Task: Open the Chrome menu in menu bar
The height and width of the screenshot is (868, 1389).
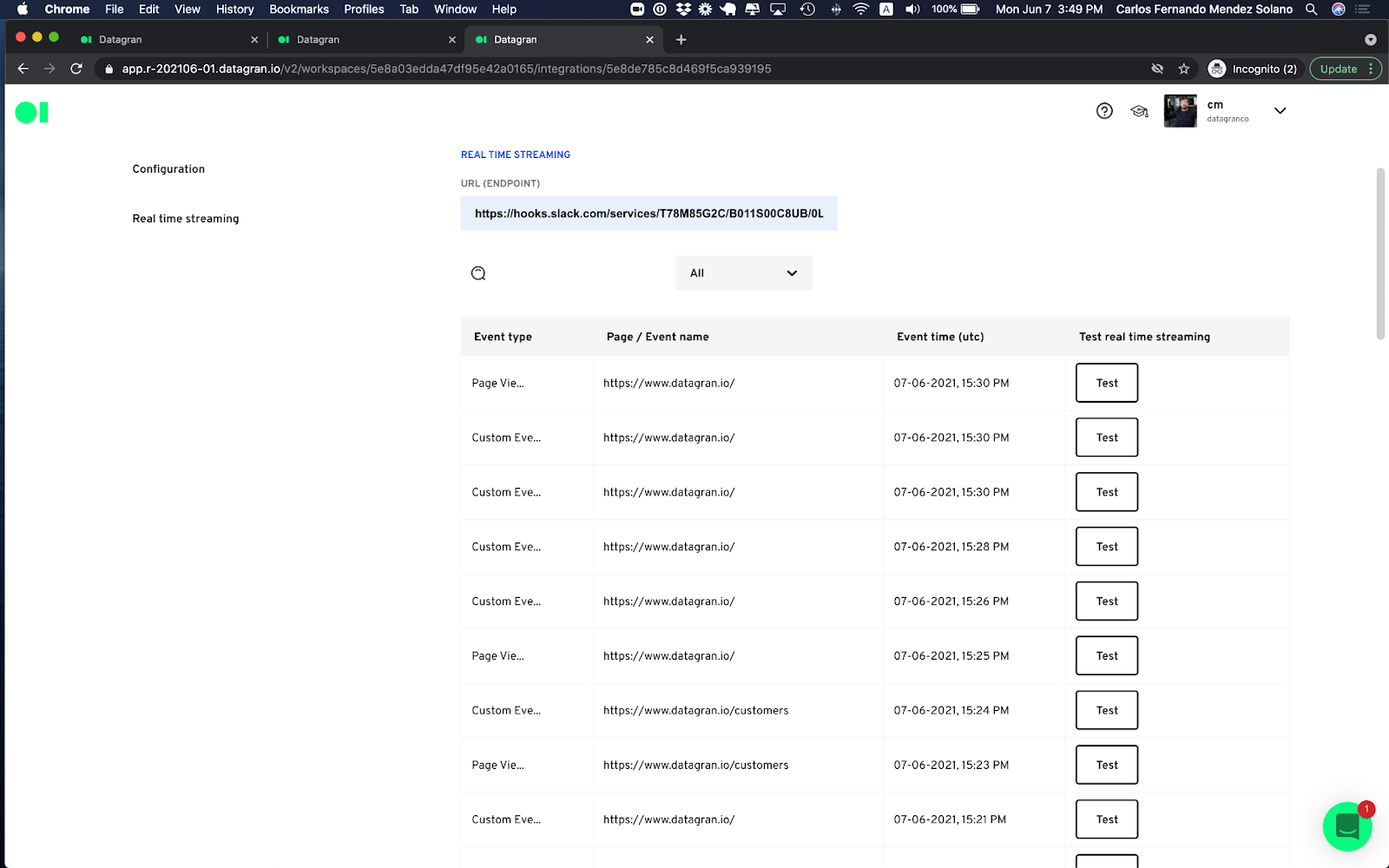Action: [x=67, y=9]
